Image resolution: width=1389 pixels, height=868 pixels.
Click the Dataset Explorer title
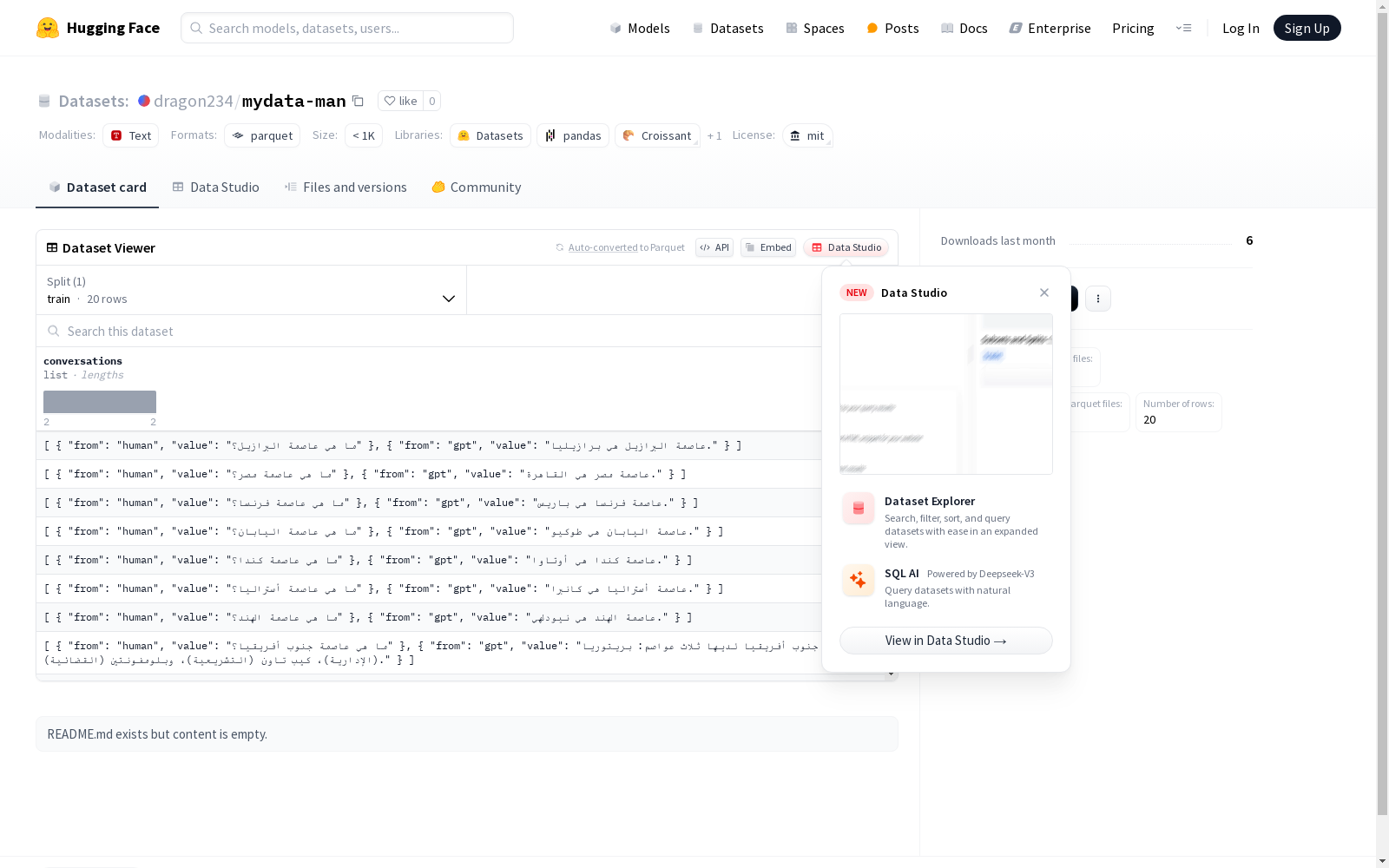point(930,501)
